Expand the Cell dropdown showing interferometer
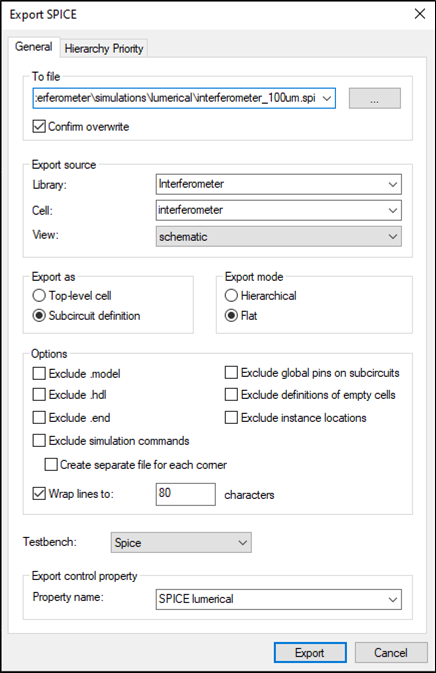The width and height of the screenshot is (436, 673). 279,210
